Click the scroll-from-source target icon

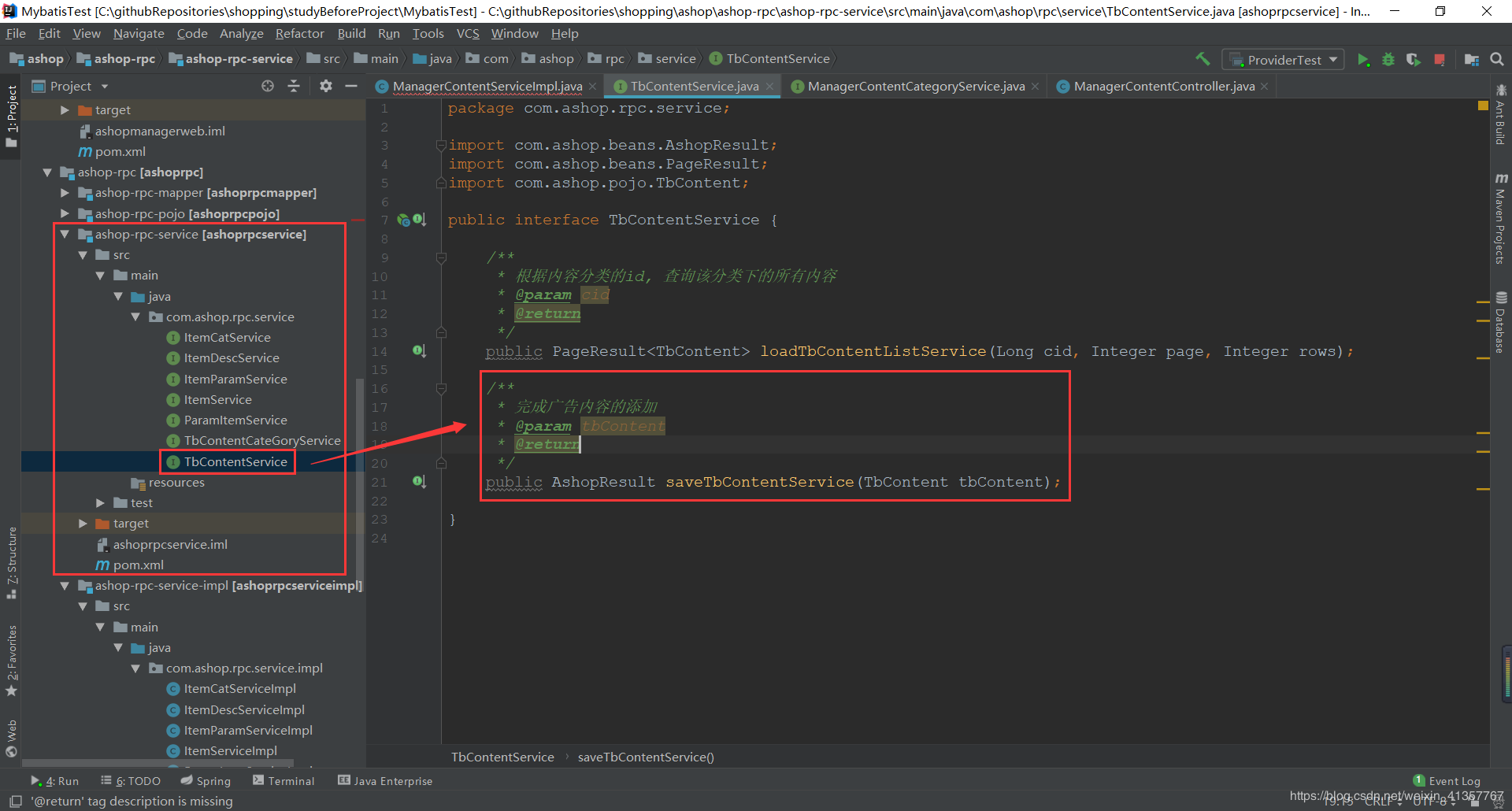click(x=268, y=86)
